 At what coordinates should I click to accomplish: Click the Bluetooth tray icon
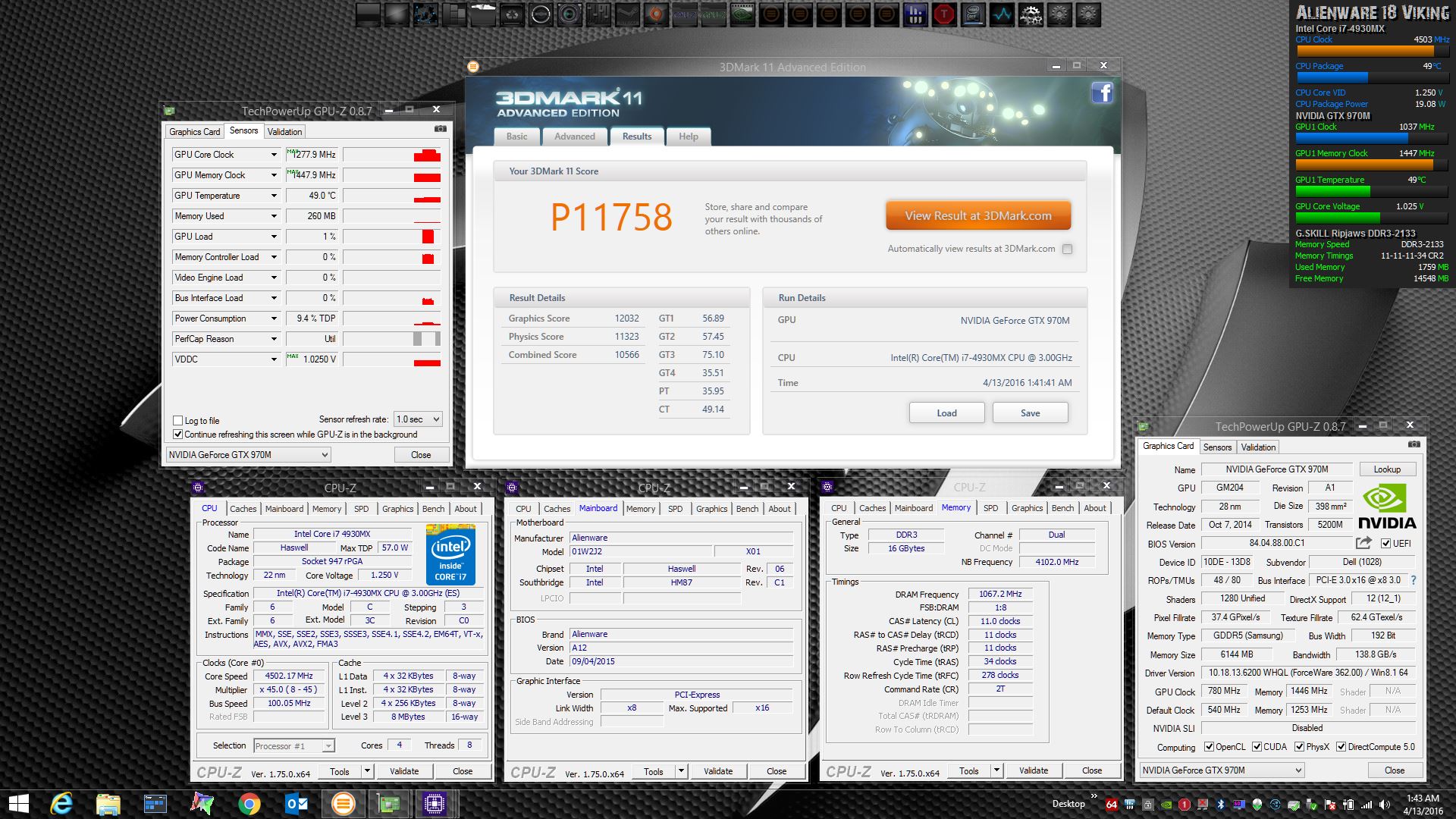pos(1220,805)
